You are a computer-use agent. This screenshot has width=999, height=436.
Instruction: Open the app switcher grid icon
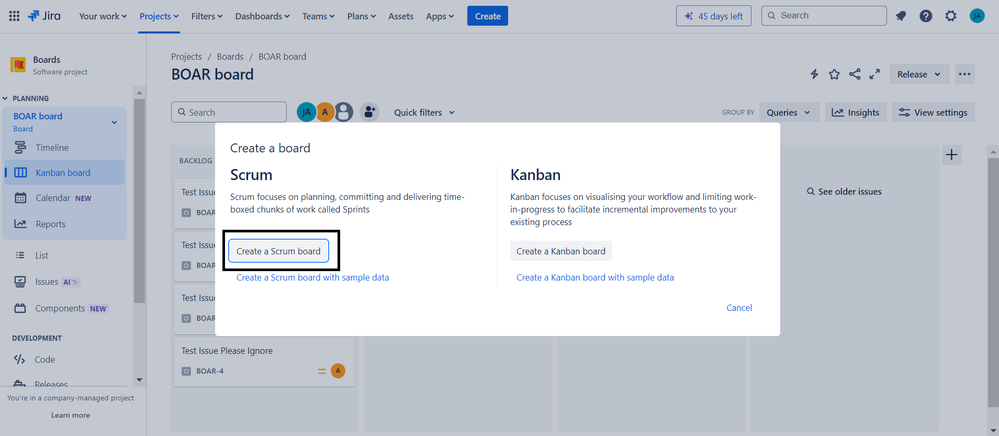click(14, 16)
